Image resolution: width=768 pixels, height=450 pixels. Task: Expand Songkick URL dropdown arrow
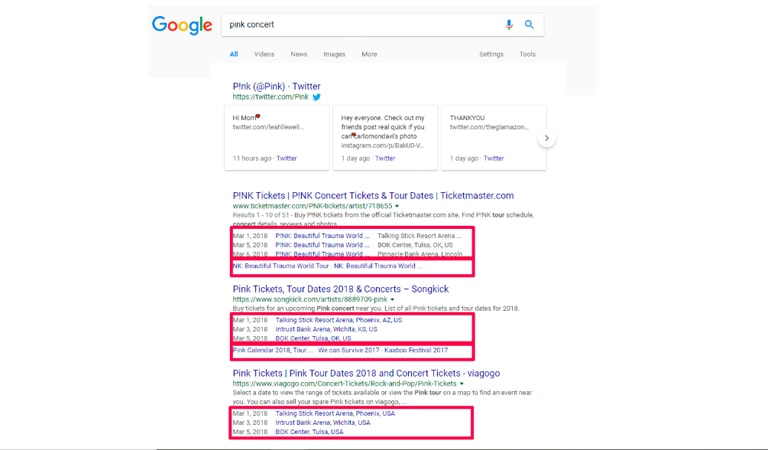point(392,299)
